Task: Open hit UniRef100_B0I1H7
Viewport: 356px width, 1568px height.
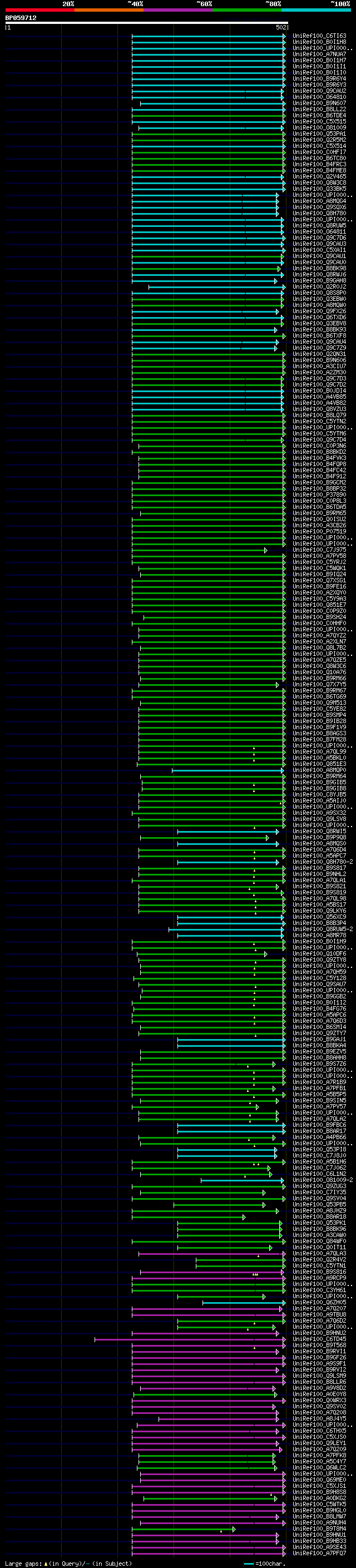Action: [319, 60]
